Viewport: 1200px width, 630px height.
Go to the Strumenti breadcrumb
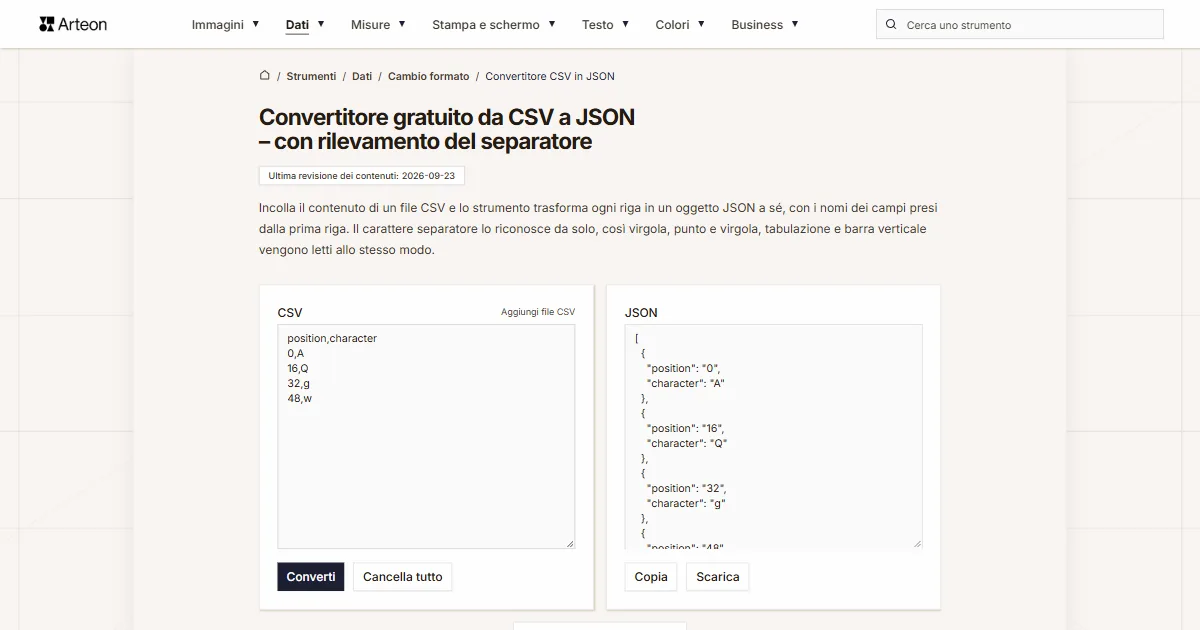pyautogui.click(x=311, y=76)
